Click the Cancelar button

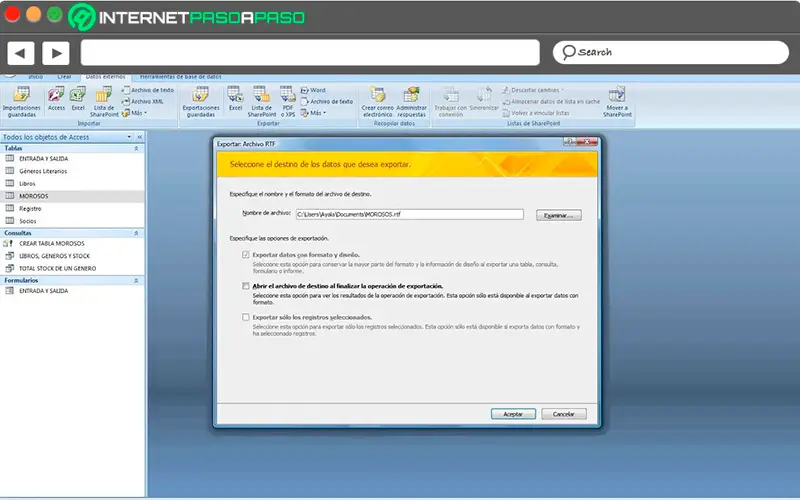point(564,414)
